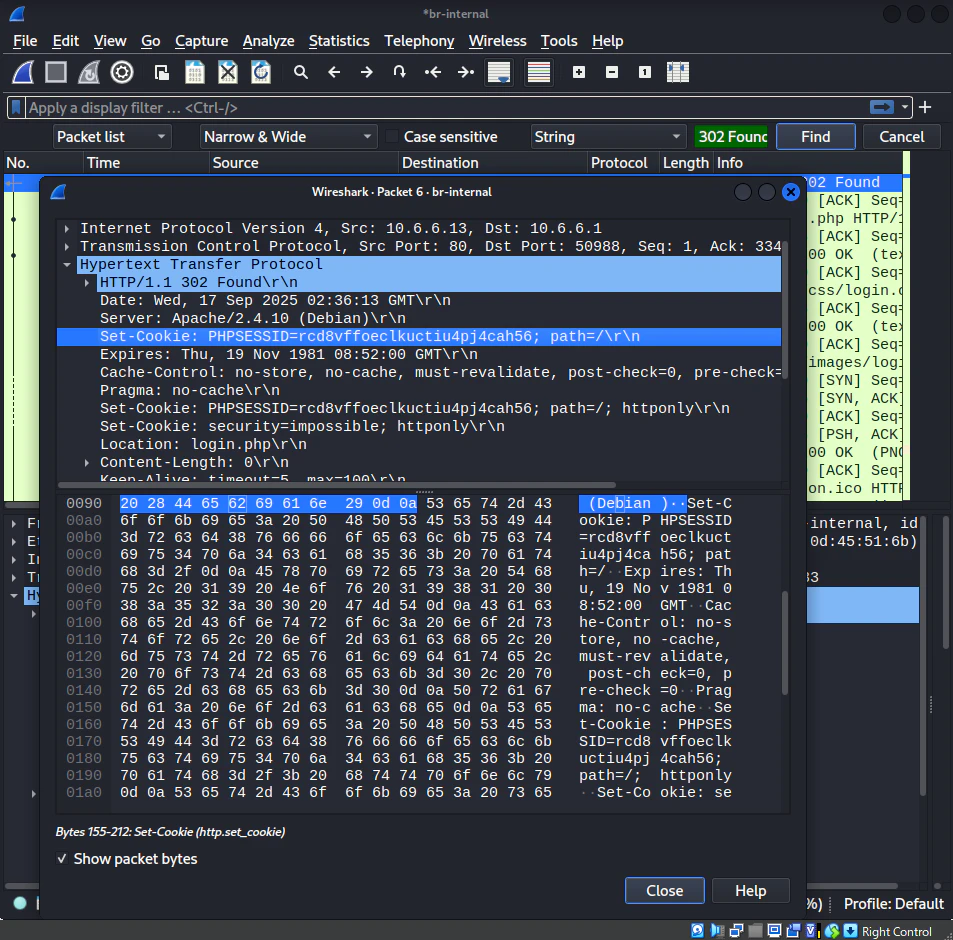Cancel the packet search

[901, 137]
